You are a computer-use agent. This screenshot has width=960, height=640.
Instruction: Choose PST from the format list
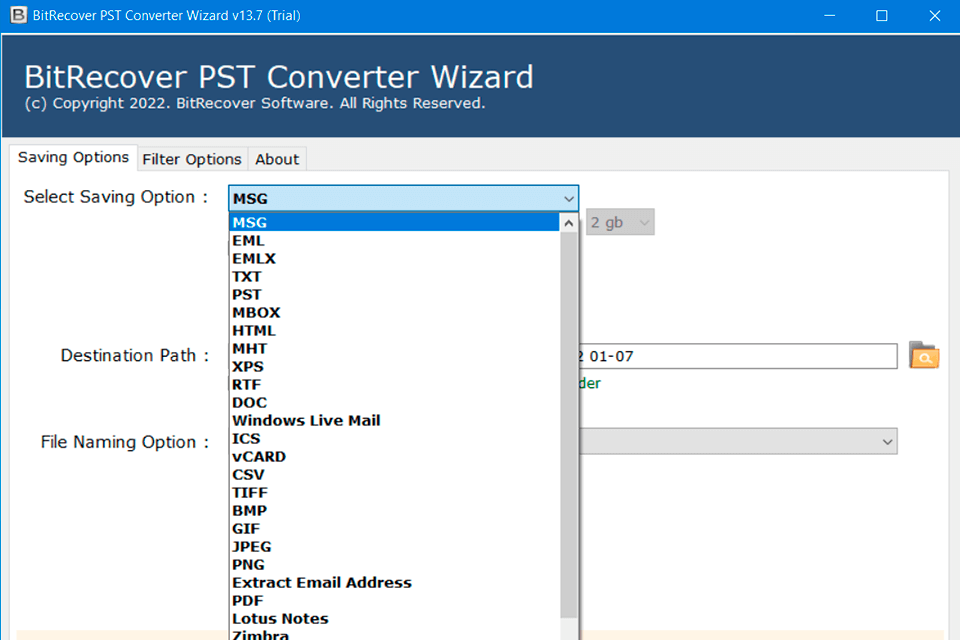tap(394, 295)
